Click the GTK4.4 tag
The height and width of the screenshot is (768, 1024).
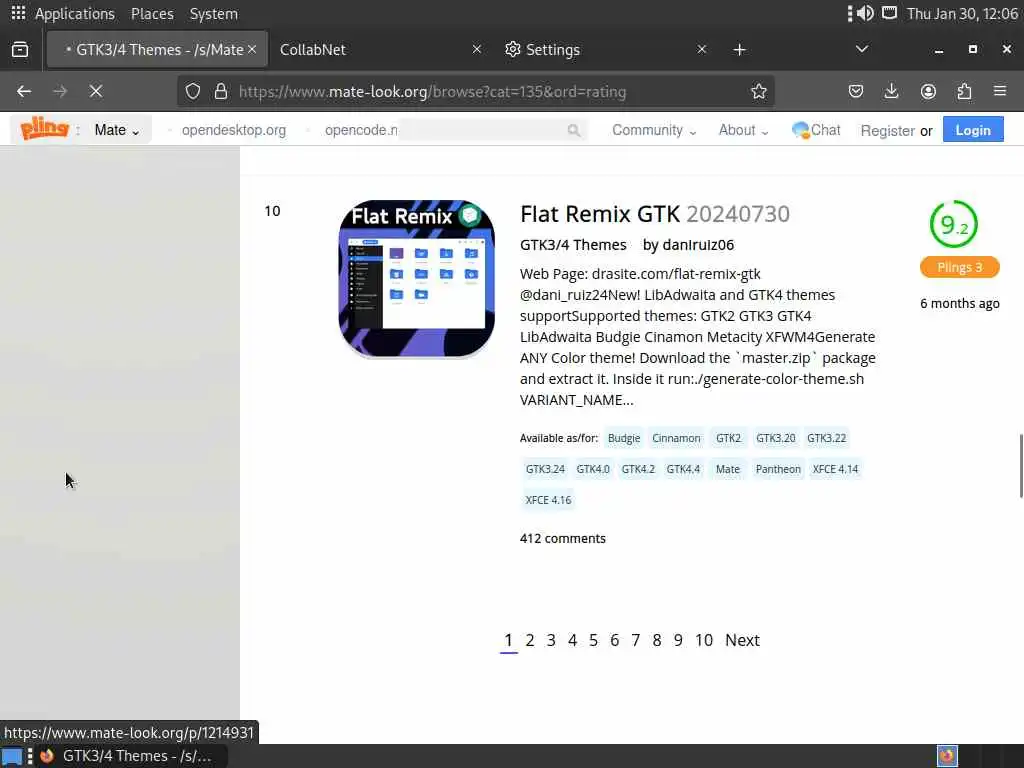pyautogui.click(x=682, y=469)
